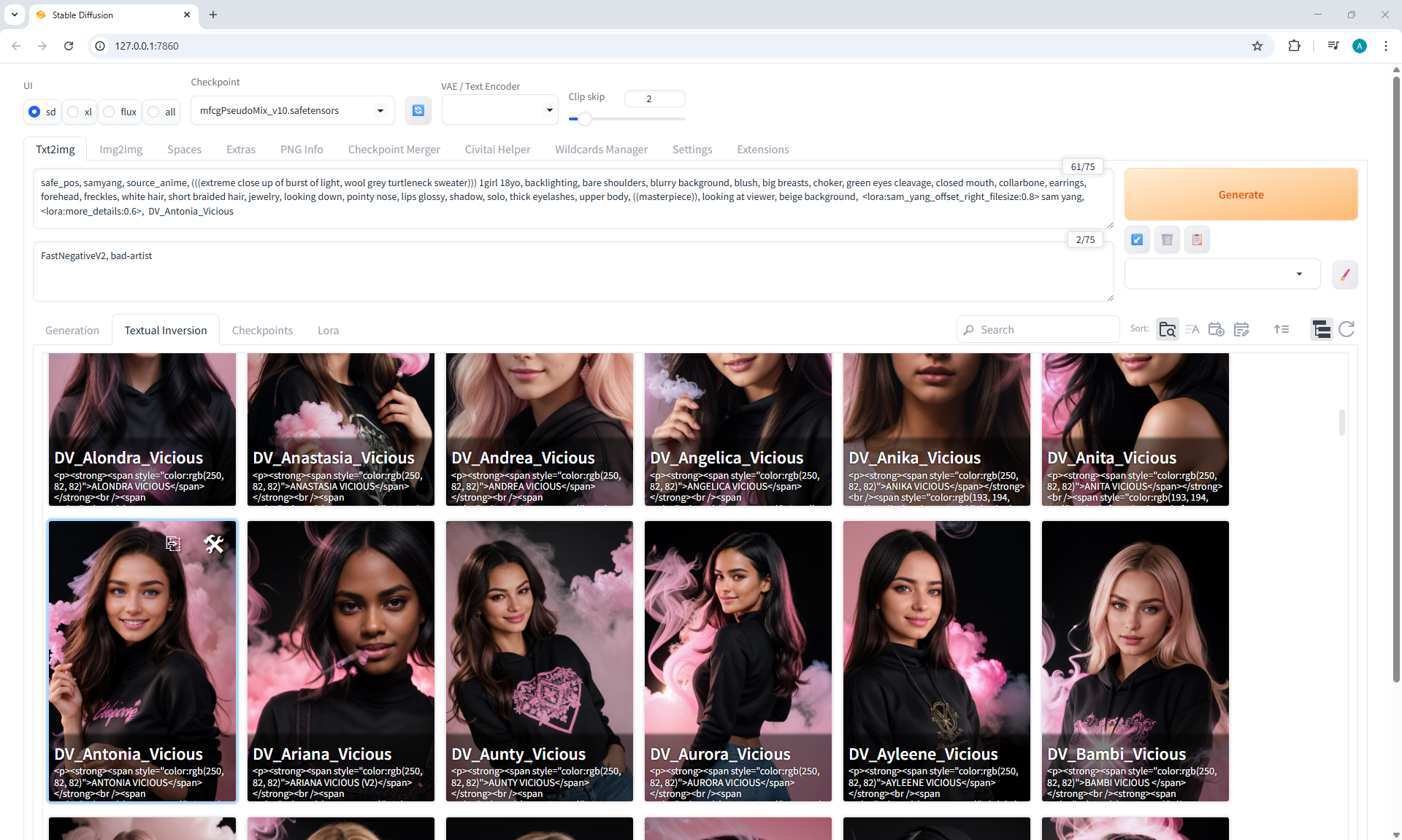The height and width of the screenshot is (840, 1402).
Task: Click the refresh extra networks icon
Action: tap(1347, 329)
